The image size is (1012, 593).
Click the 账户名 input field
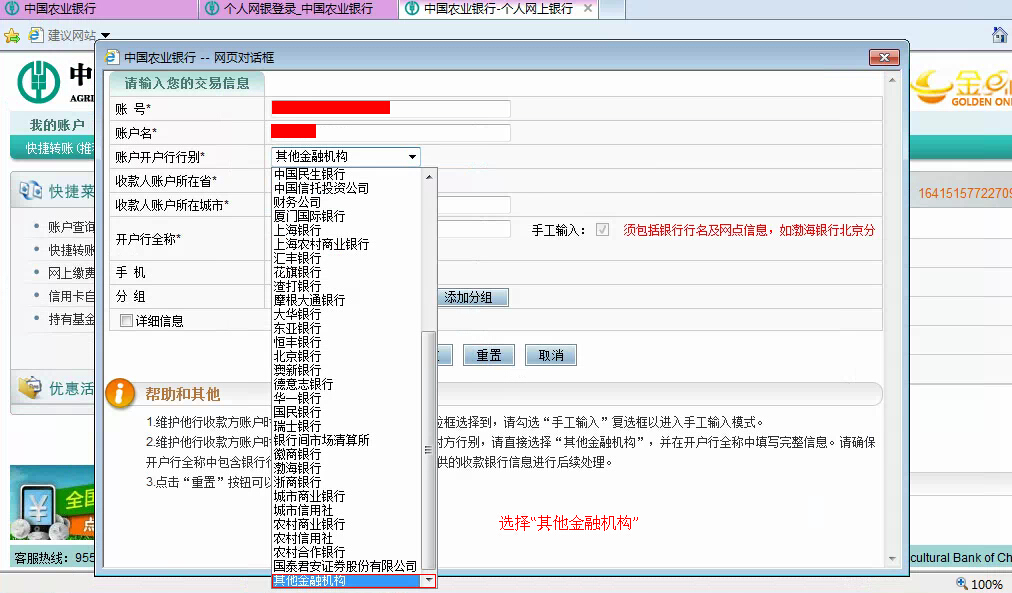[x=390, y=132]
